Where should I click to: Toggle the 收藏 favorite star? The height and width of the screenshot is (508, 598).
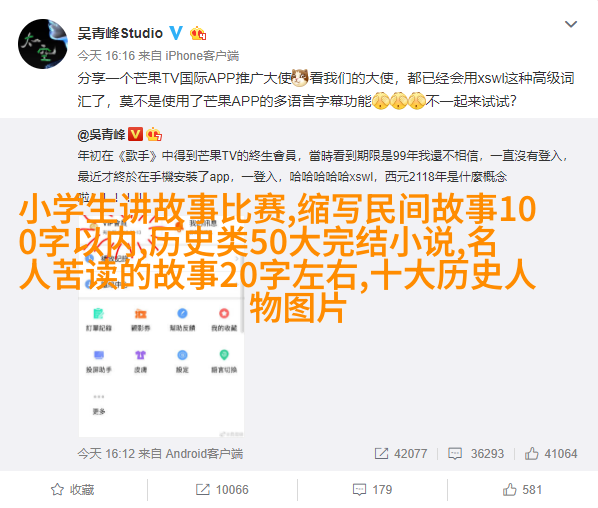[72, 489]
